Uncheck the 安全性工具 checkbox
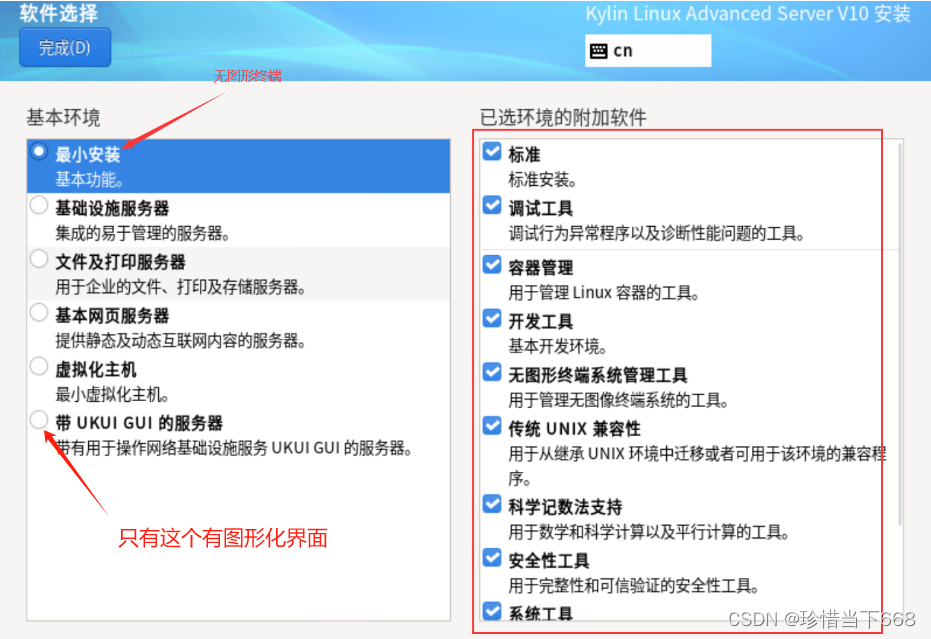The height and width of the screenshot is (639, 931). (x=492, y=557)
